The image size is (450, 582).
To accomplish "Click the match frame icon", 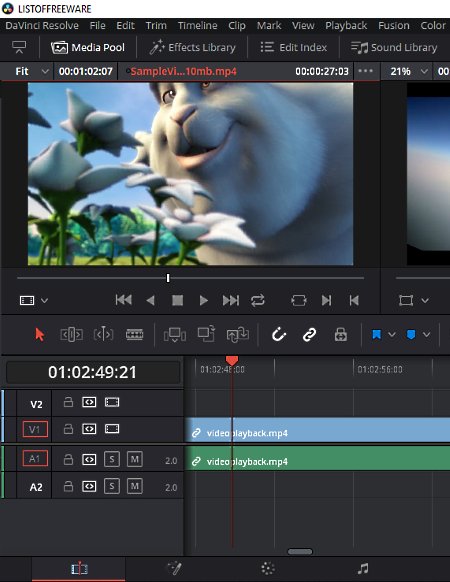I will 299,300.
